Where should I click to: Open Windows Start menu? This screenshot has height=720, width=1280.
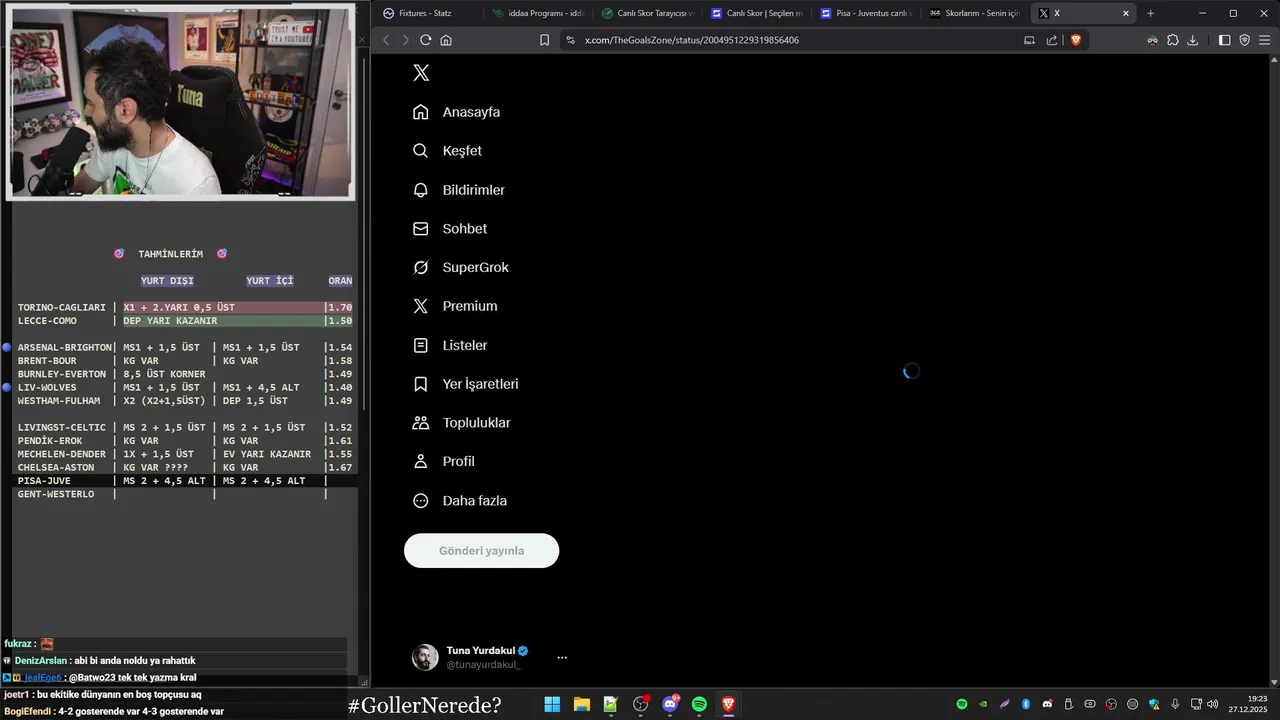[x=552, y=704]
